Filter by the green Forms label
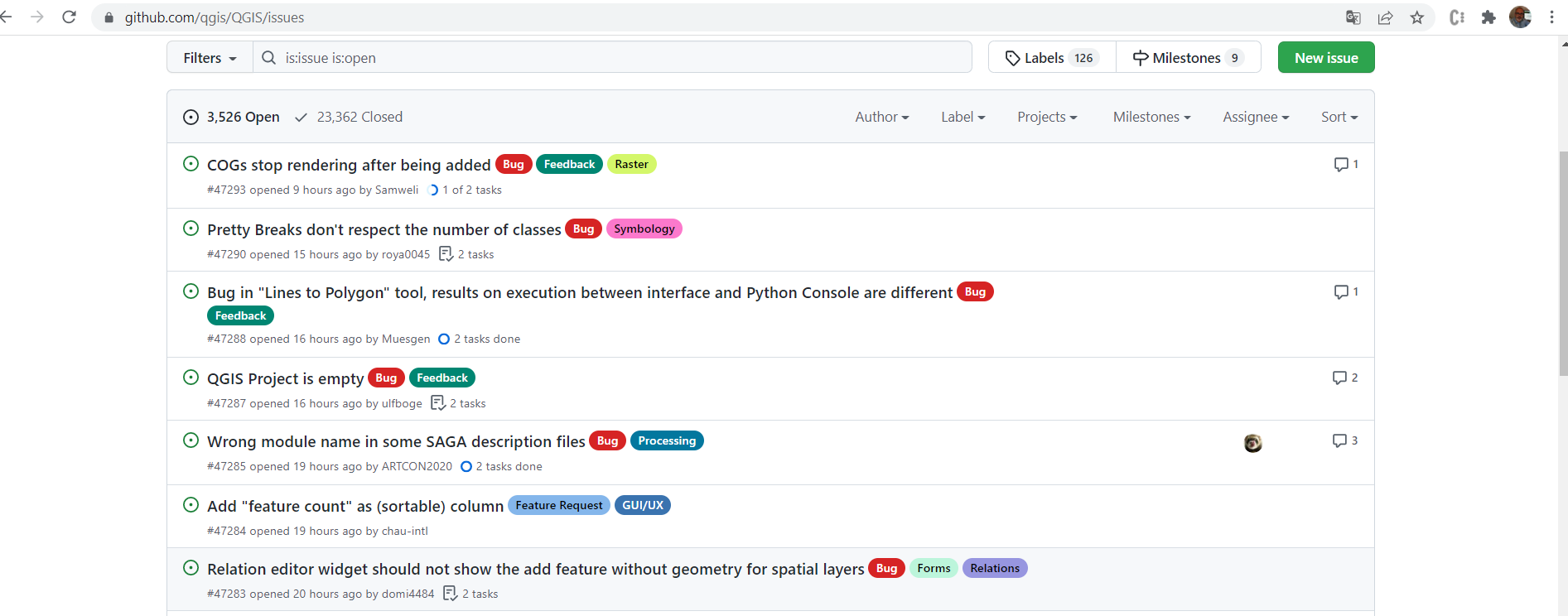Screen dimensions: 1568x616 934,568
